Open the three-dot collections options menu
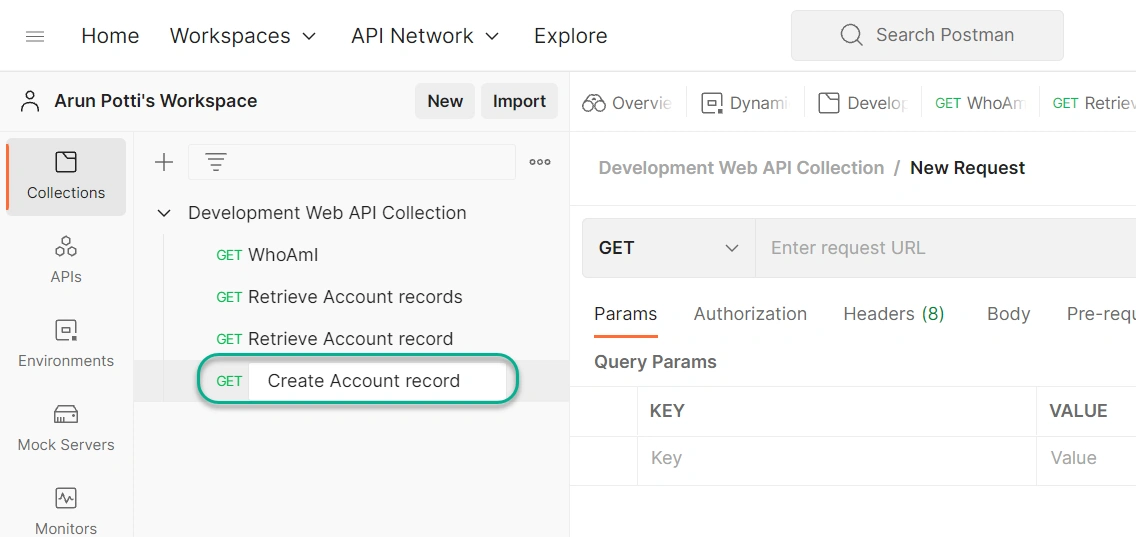The image size is (1136, 537). [540, 162]
